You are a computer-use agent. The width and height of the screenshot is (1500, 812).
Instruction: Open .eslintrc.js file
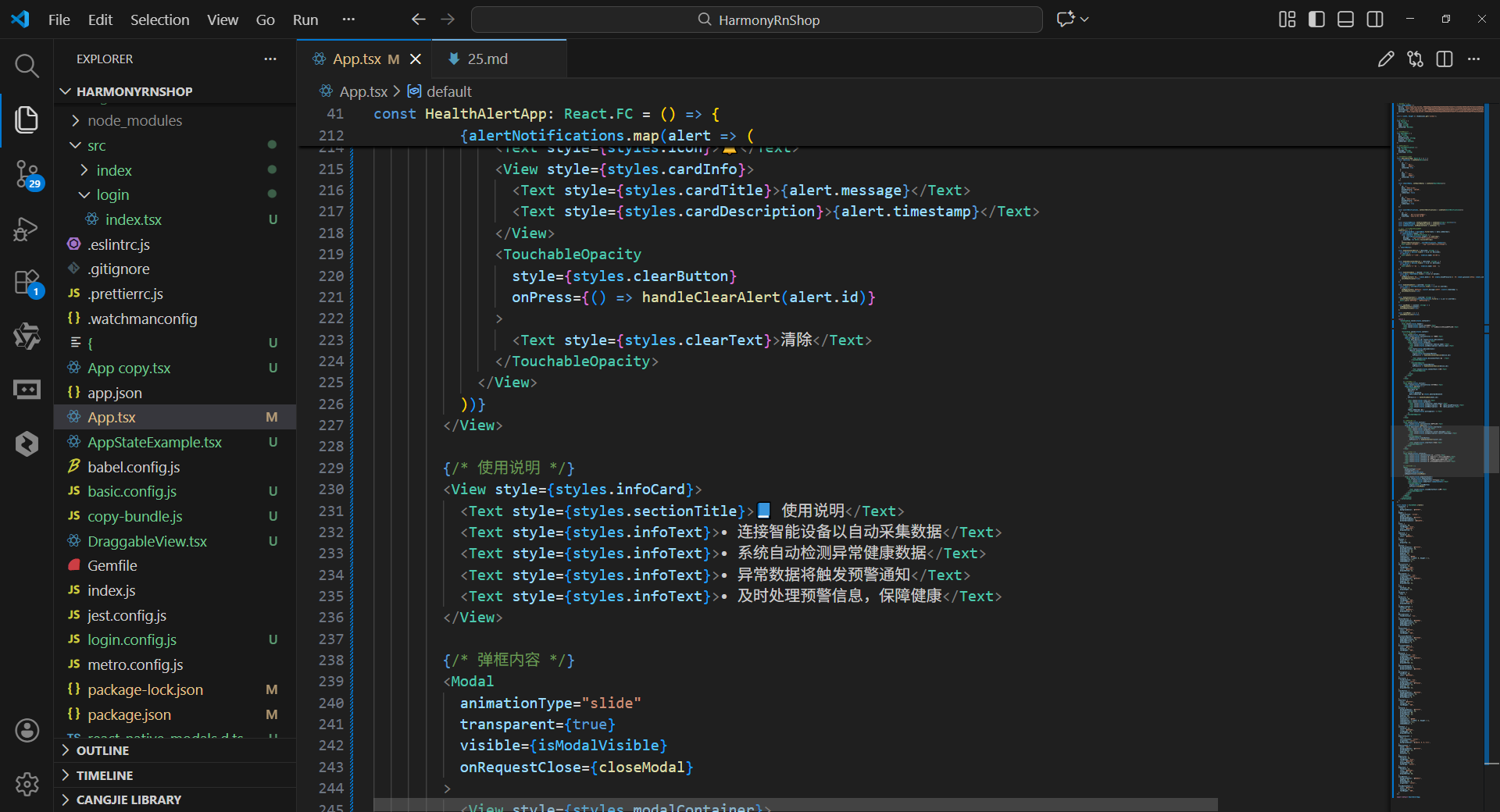pos(175,244)
